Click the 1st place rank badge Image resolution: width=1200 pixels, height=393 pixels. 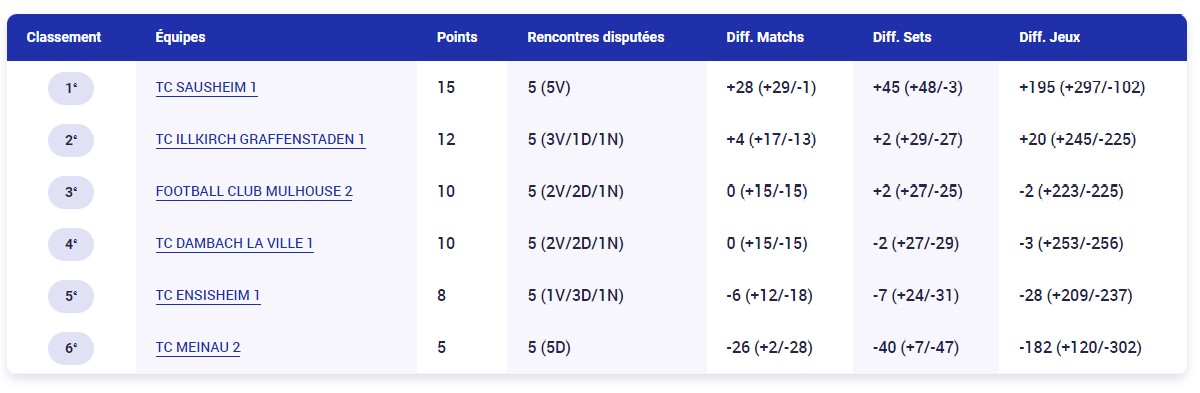pos(71,88)
